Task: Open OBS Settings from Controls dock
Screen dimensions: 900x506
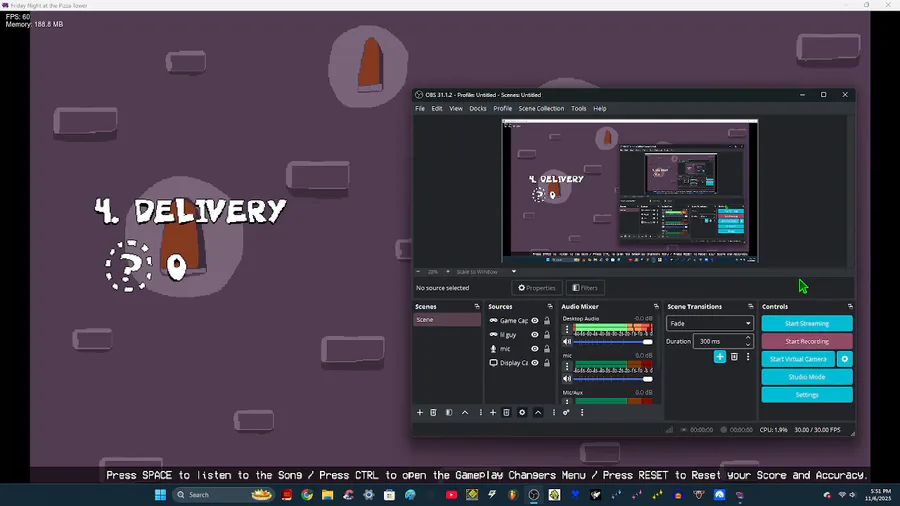Action: (806, 395)
